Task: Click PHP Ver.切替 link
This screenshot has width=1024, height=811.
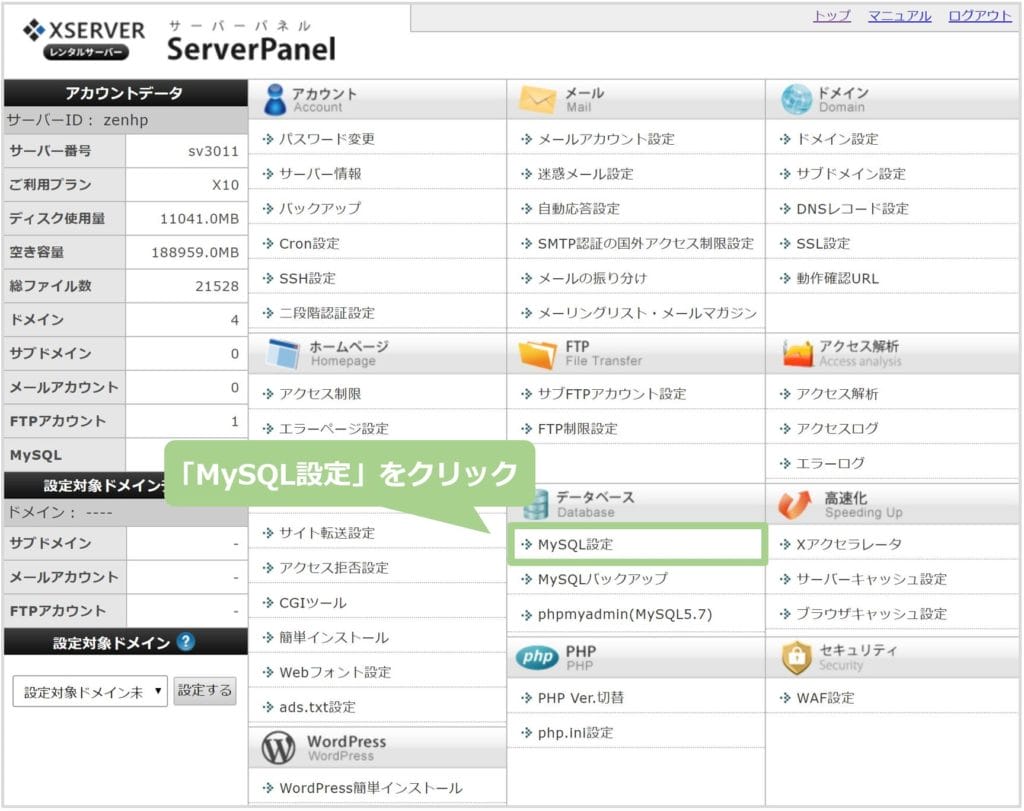Action: [x=580, y=698]
